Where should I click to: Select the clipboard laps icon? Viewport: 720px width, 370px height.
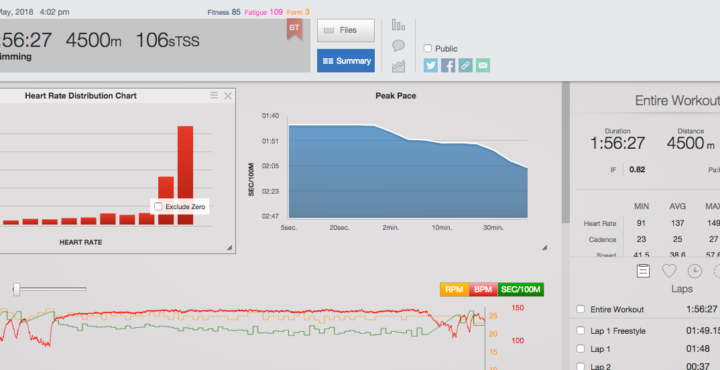coord(643,271)
